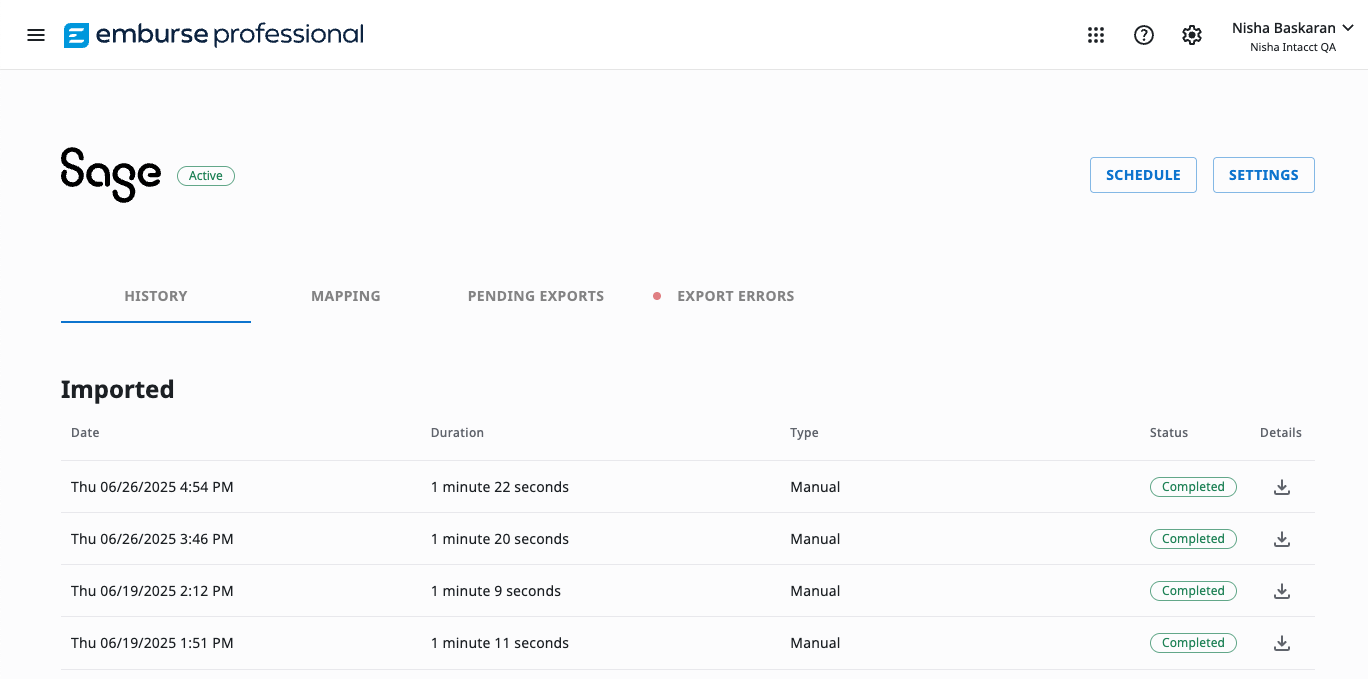This screenshot has height=679, width=1368.
Task: Click date Thu 06/19/2025 1:51 PM
Action: [x=152, y=643]
